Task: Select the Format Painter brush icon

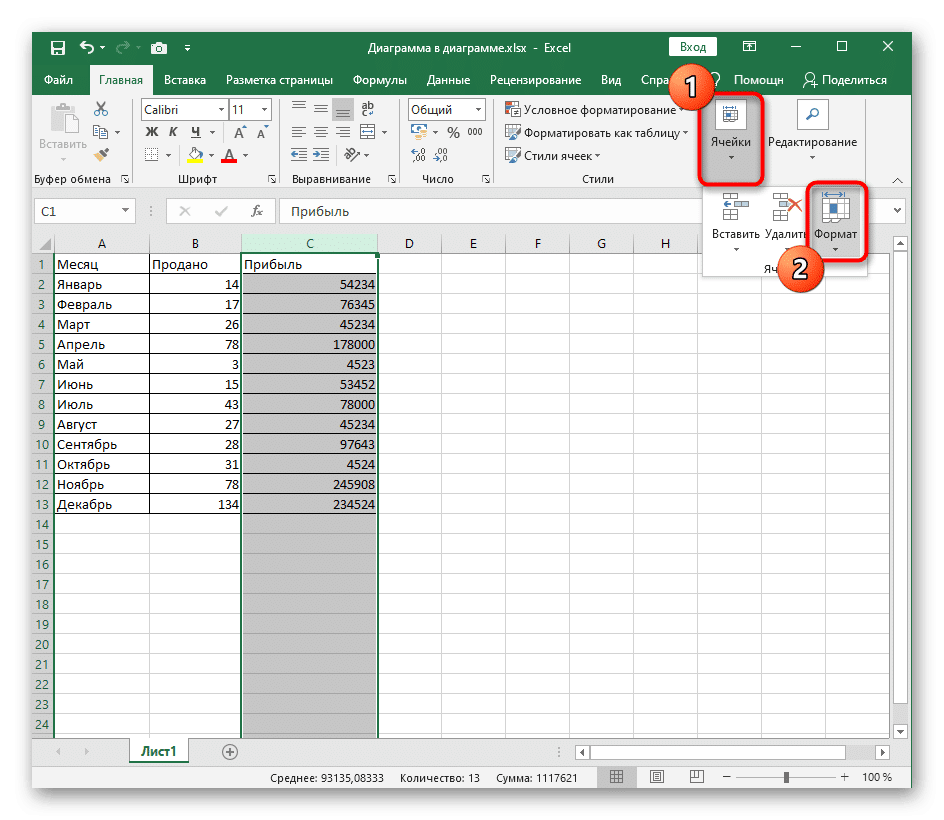Action: tap(101, 155)
